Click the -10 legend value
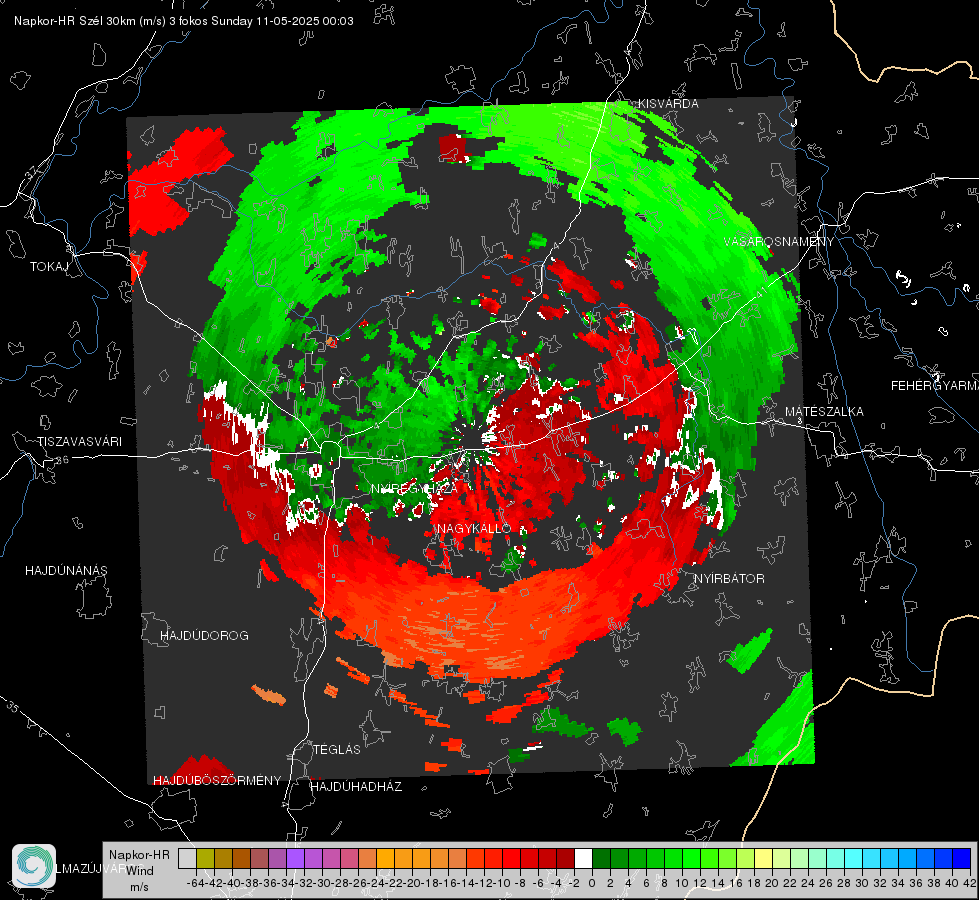Screen dimensions: 979x900 (x=503, y=883)
